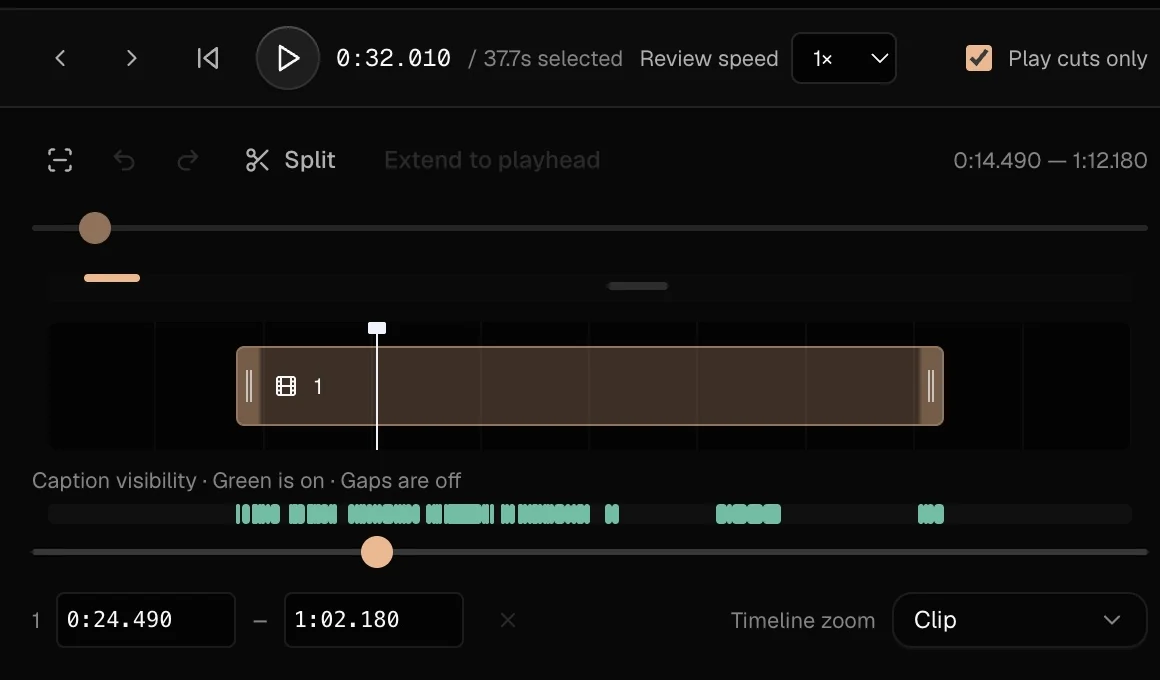Click the Timeline zoom label
Viewport: 1160px width, 680px height.
[803, 620]
